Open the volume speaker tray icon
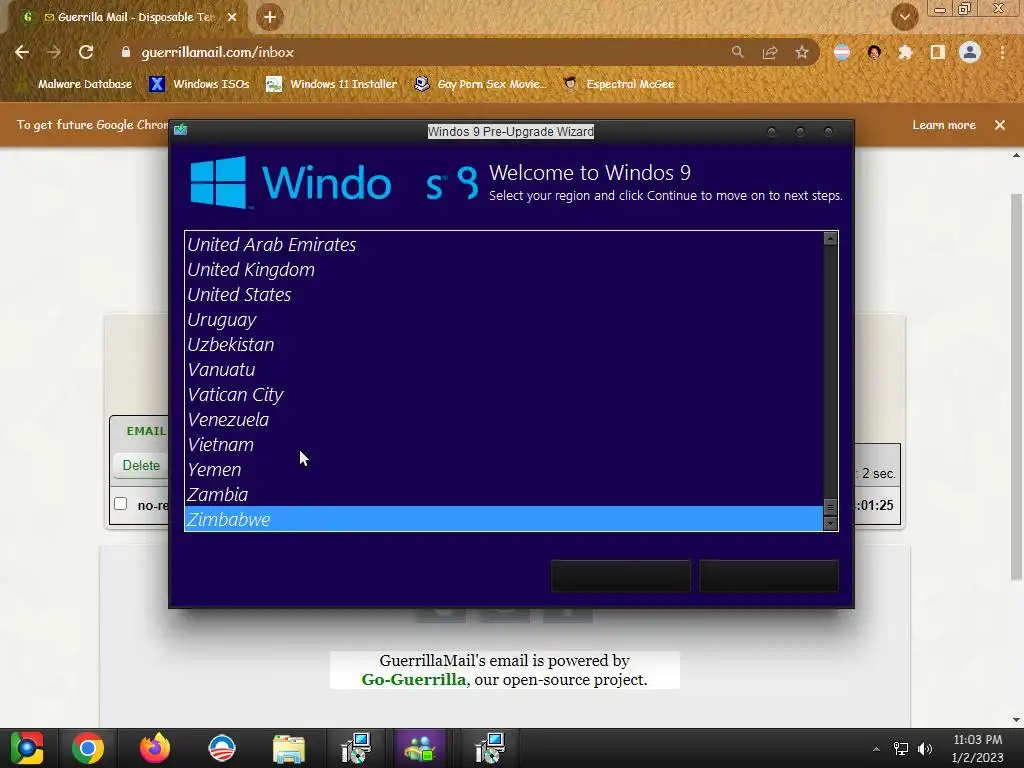Screen dimensions: 1024x768 (925, 749)
